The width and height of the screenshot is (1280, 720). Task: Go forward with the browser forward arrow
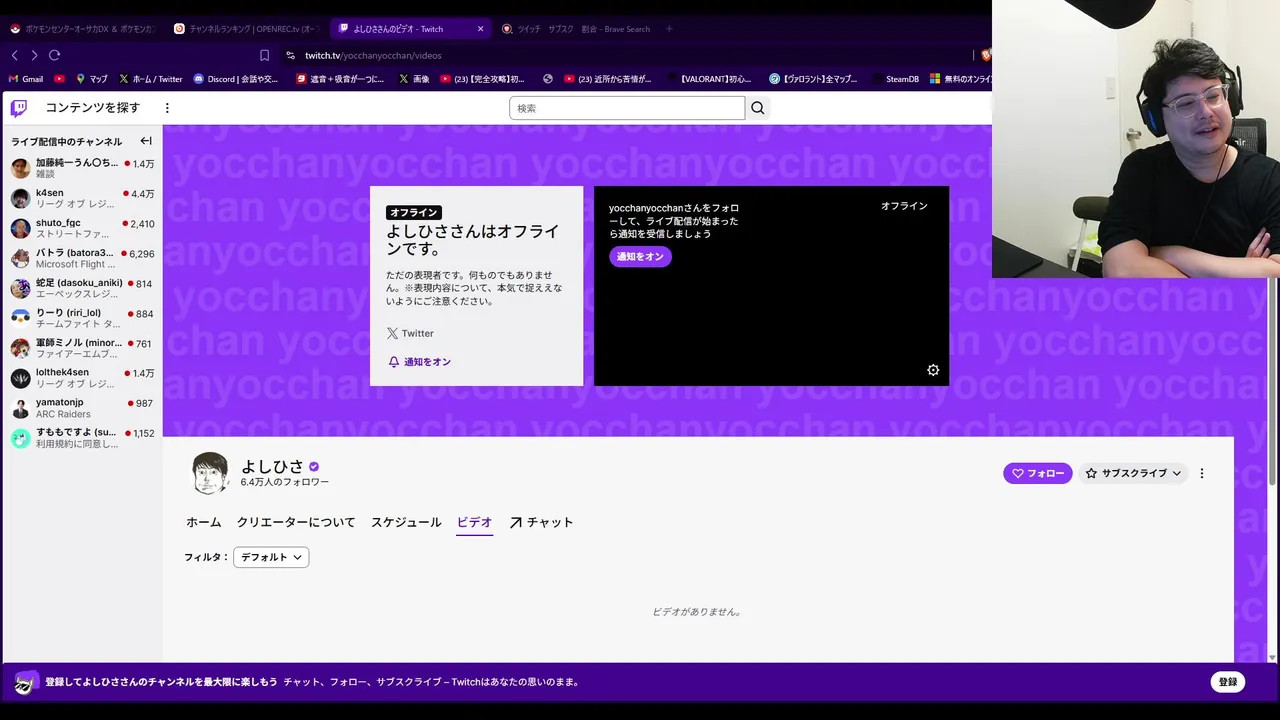[x=34, y=55]
